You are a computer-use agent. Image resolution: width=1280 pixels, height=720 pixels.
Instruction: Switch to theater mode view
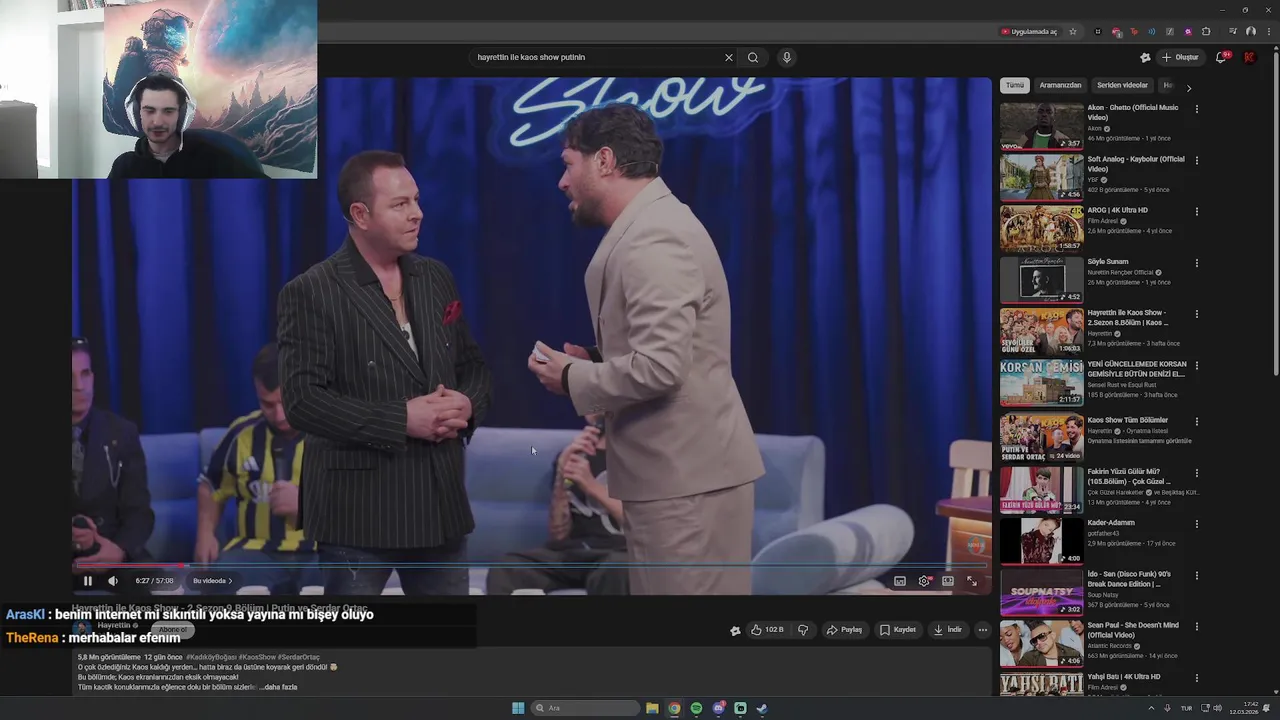[x=948, y=581]
